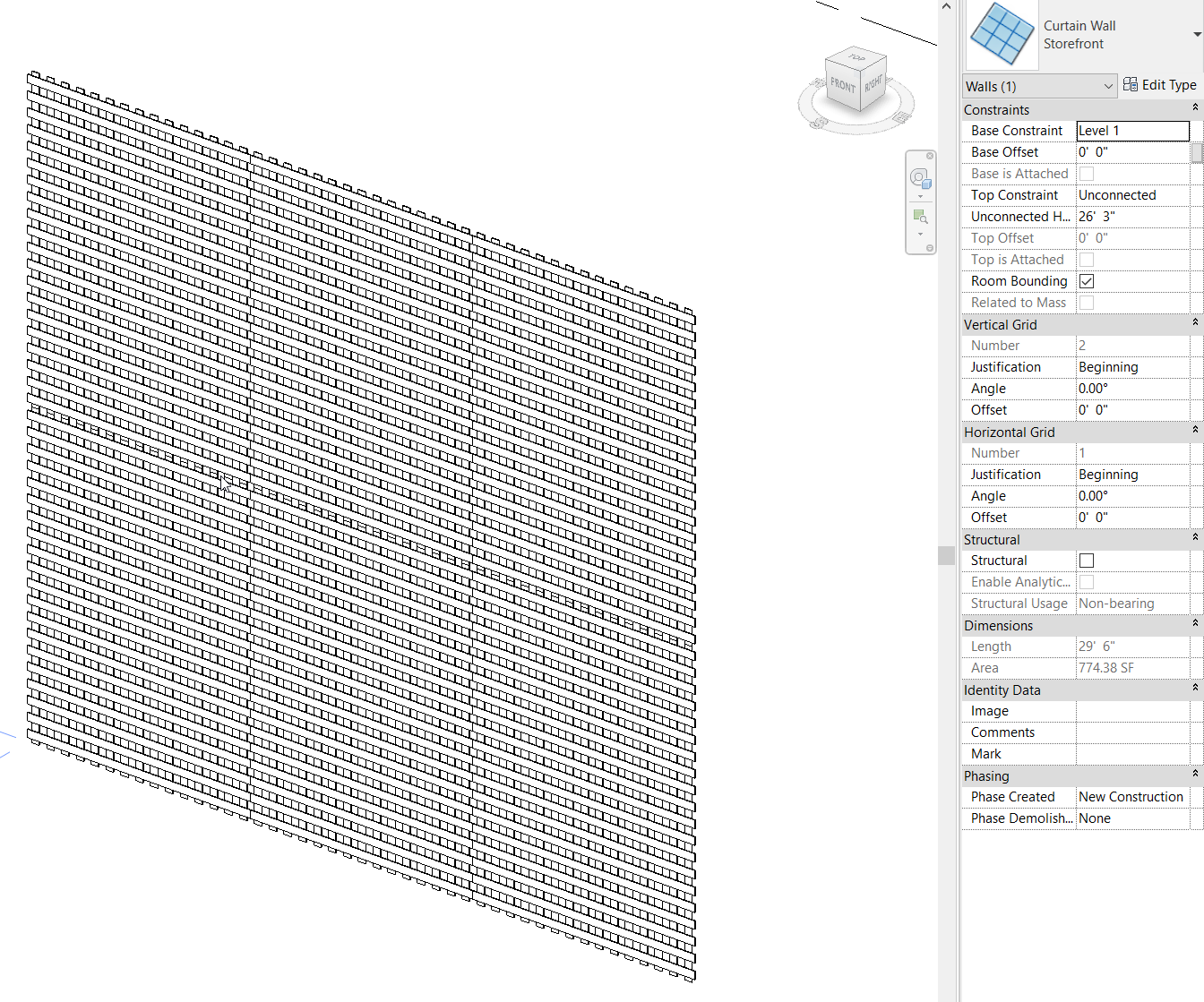Image resolution: width=1204 pixels, height=1002 pixels.
Task: Collapse the Vertical Grid section
Action: [x=1194, y=322]
